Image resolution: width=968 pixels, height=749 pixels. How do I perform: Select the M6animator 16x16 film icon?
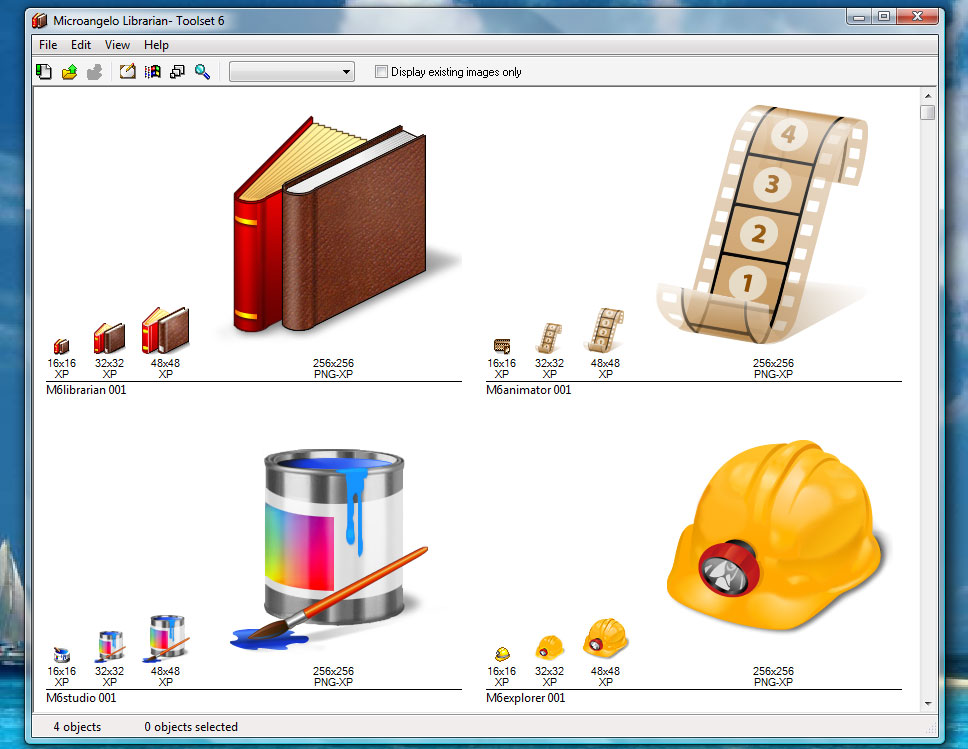(x=502, y=346)
